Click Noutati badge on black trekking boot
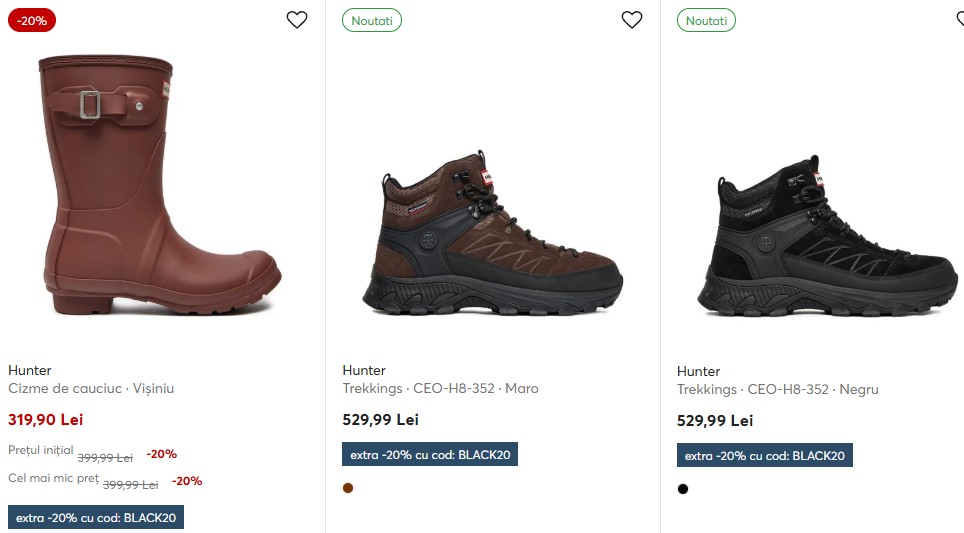964x533 pixels. coord(706,20)
